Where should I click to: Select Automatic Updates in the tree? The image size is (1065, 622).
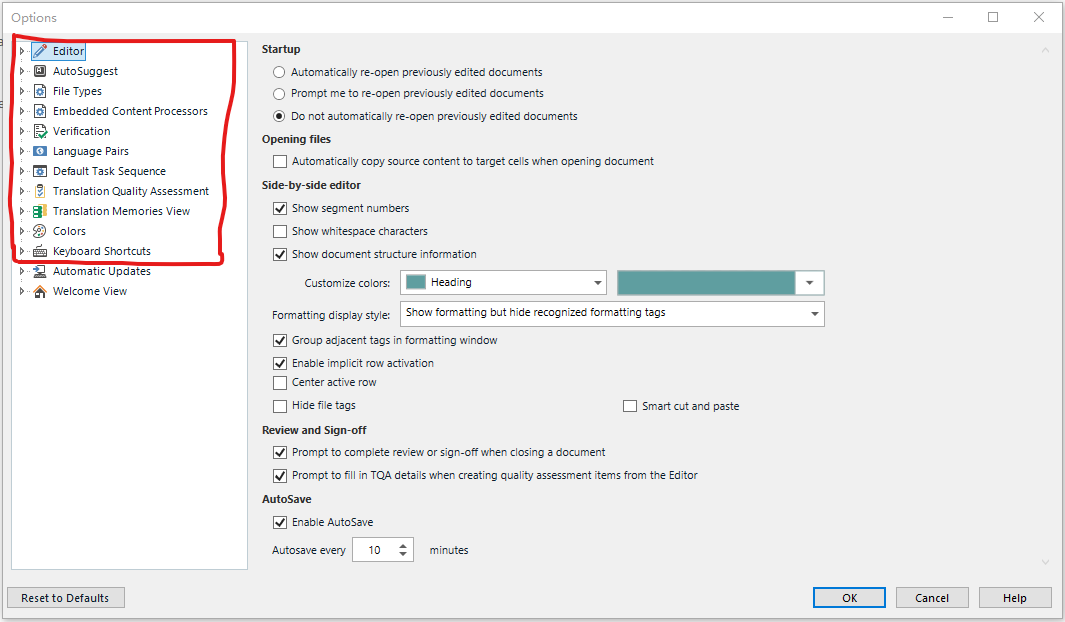[x=102, y=271]
